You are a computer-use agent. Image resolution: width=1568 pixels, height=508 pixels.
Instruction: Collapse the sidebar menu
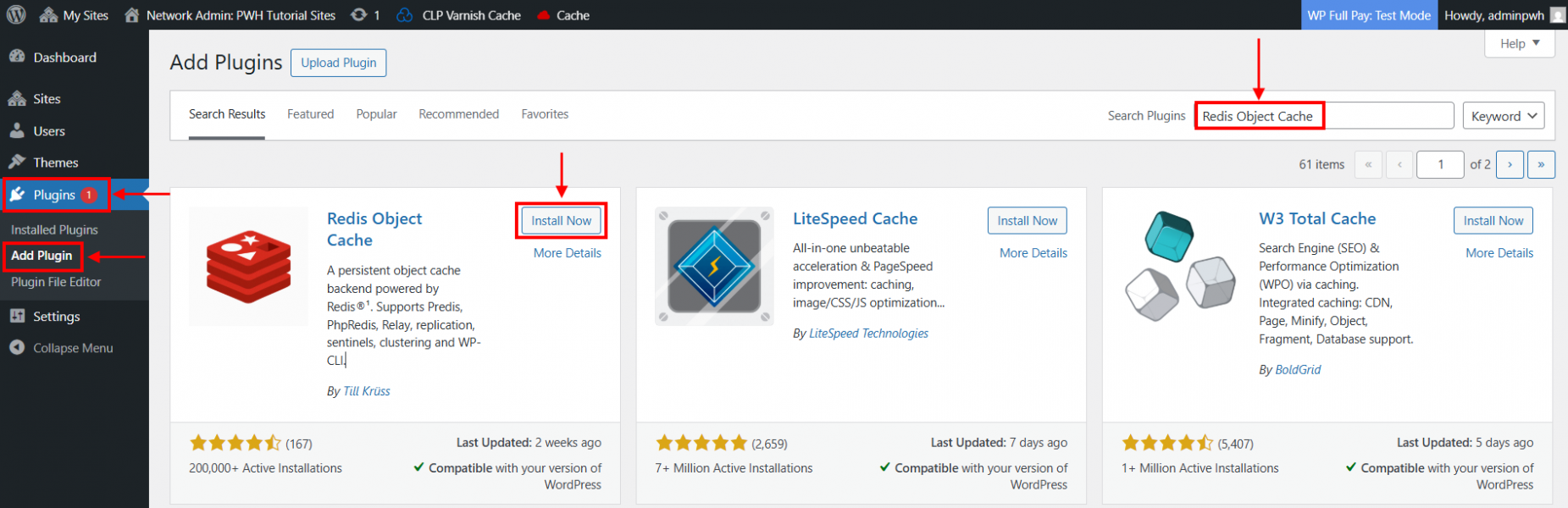(73, 348)
